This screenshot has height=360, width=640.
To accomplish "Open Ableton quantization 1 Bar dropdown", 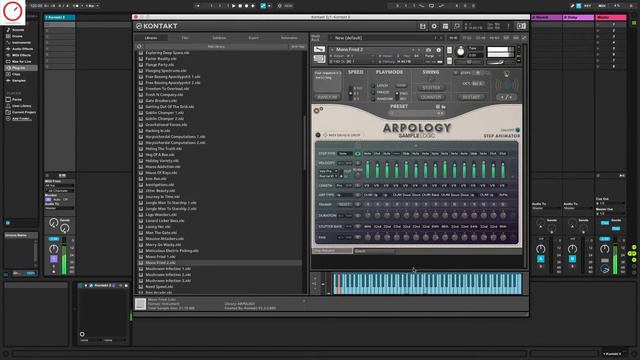I will pyautogui.click(x=91, y=6).
